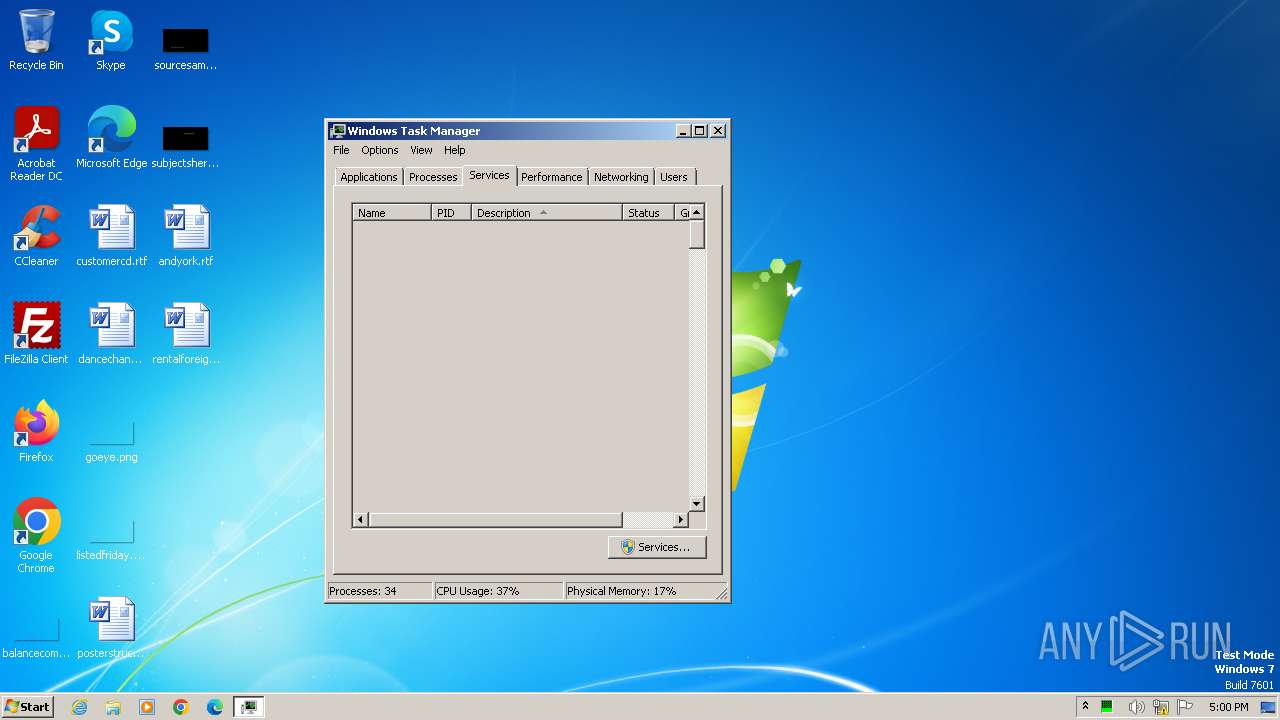Click the vertical scrollbar down arrow
This screenshot has width=1280, height=720.
coord(697,504)
